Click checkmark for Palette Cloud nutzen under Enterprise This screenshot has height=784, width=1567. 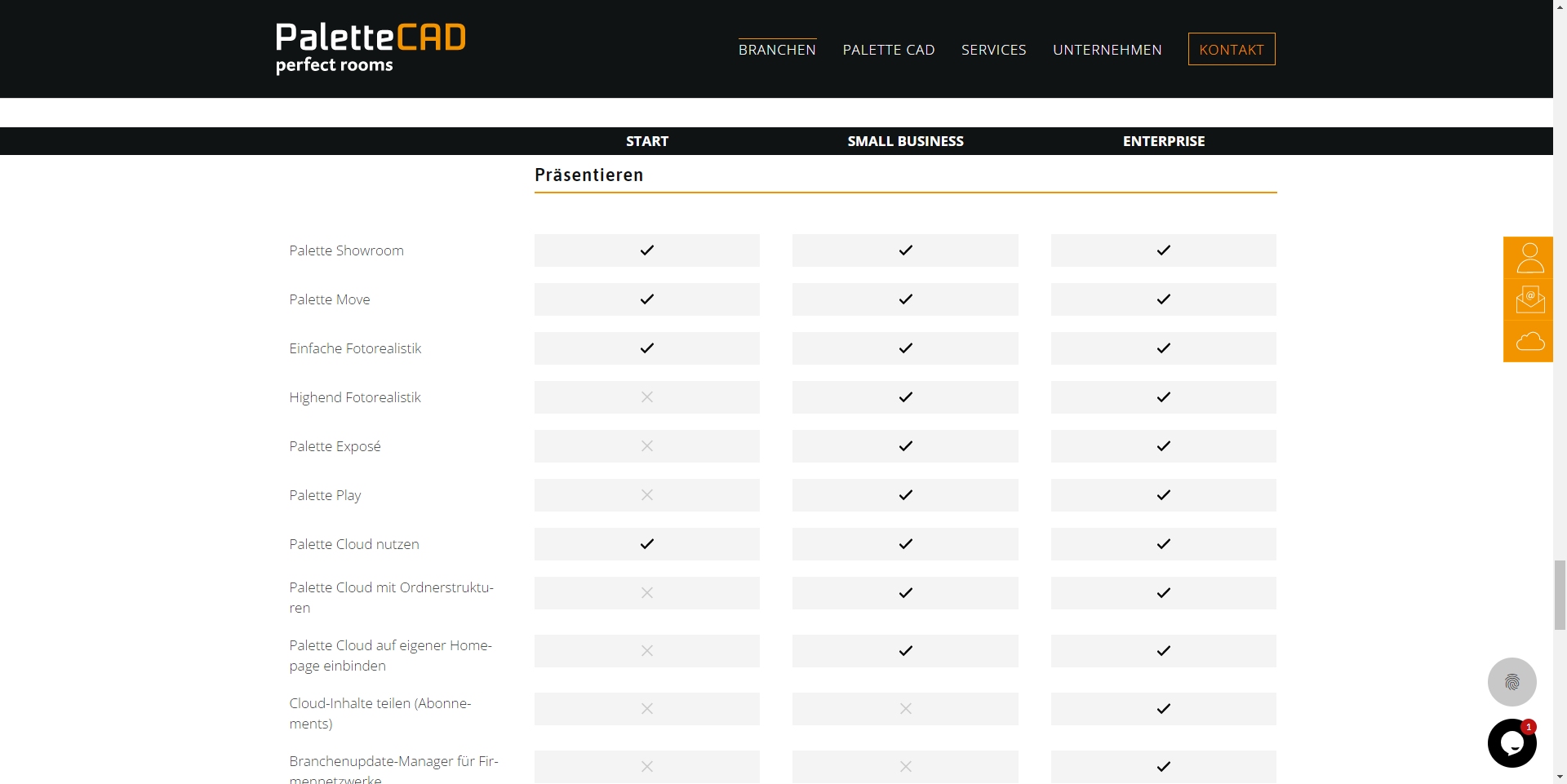pyautogui.click(x=1164, y=544)
